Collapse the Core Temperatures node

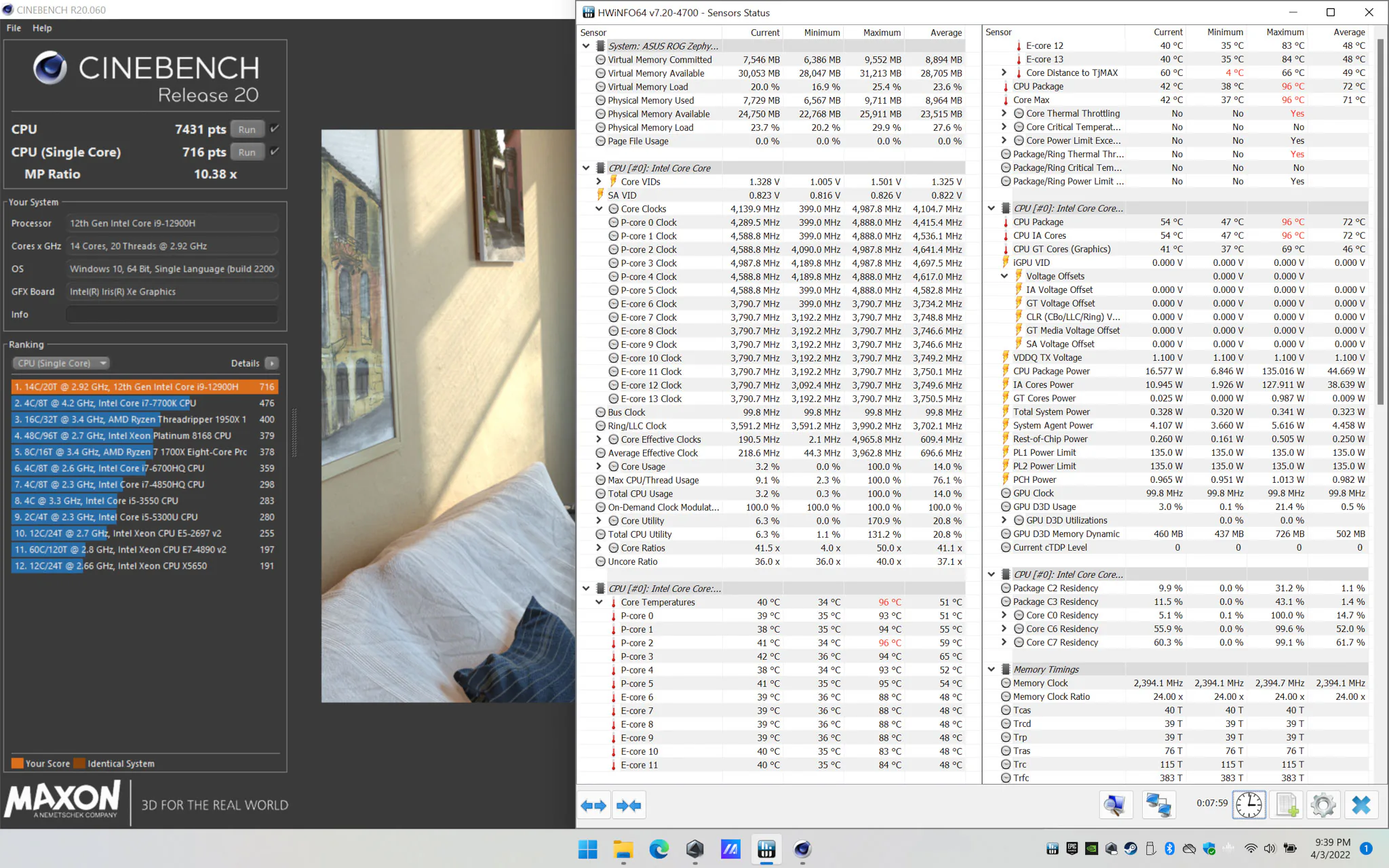click(x=599, y=602)
